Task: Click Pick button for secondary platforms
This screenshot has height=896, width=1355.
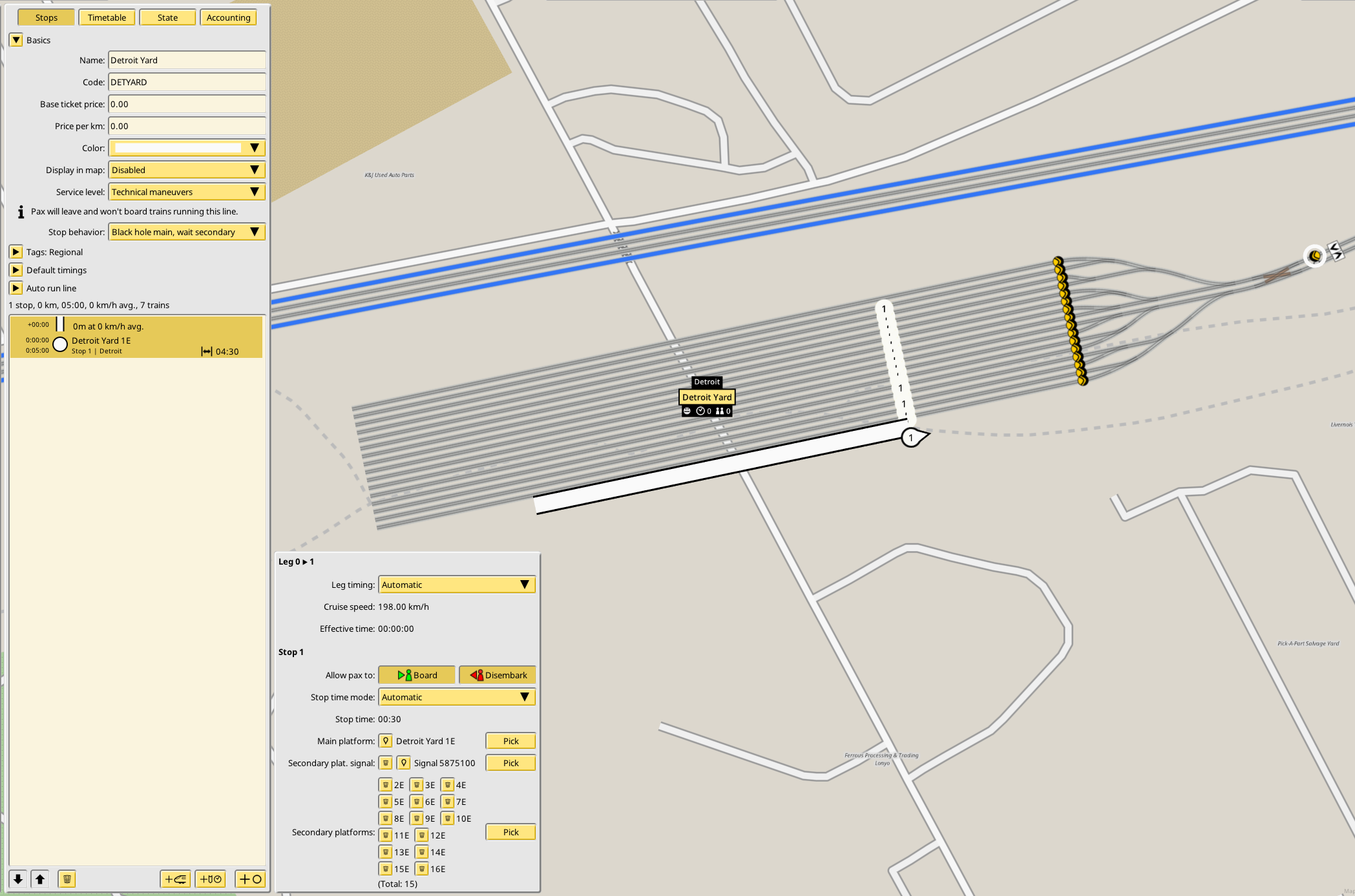Action: click(x=510, y=832)
